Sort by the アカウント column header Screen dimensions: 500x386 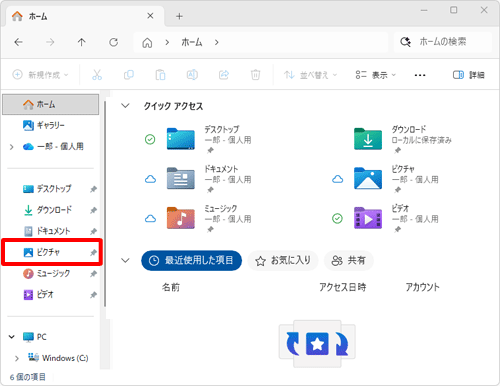tap(422, 287)
